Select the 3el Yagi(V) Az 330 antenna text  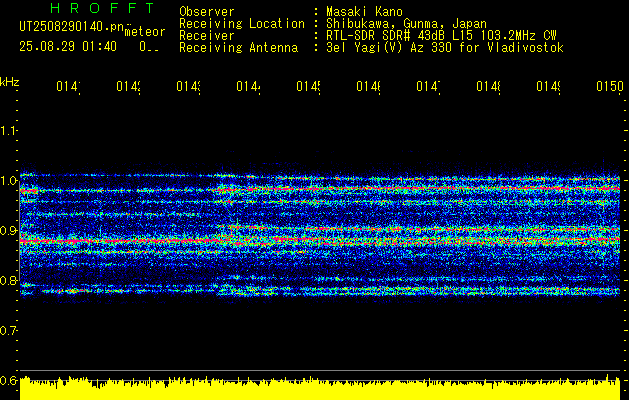coord(445,48)
